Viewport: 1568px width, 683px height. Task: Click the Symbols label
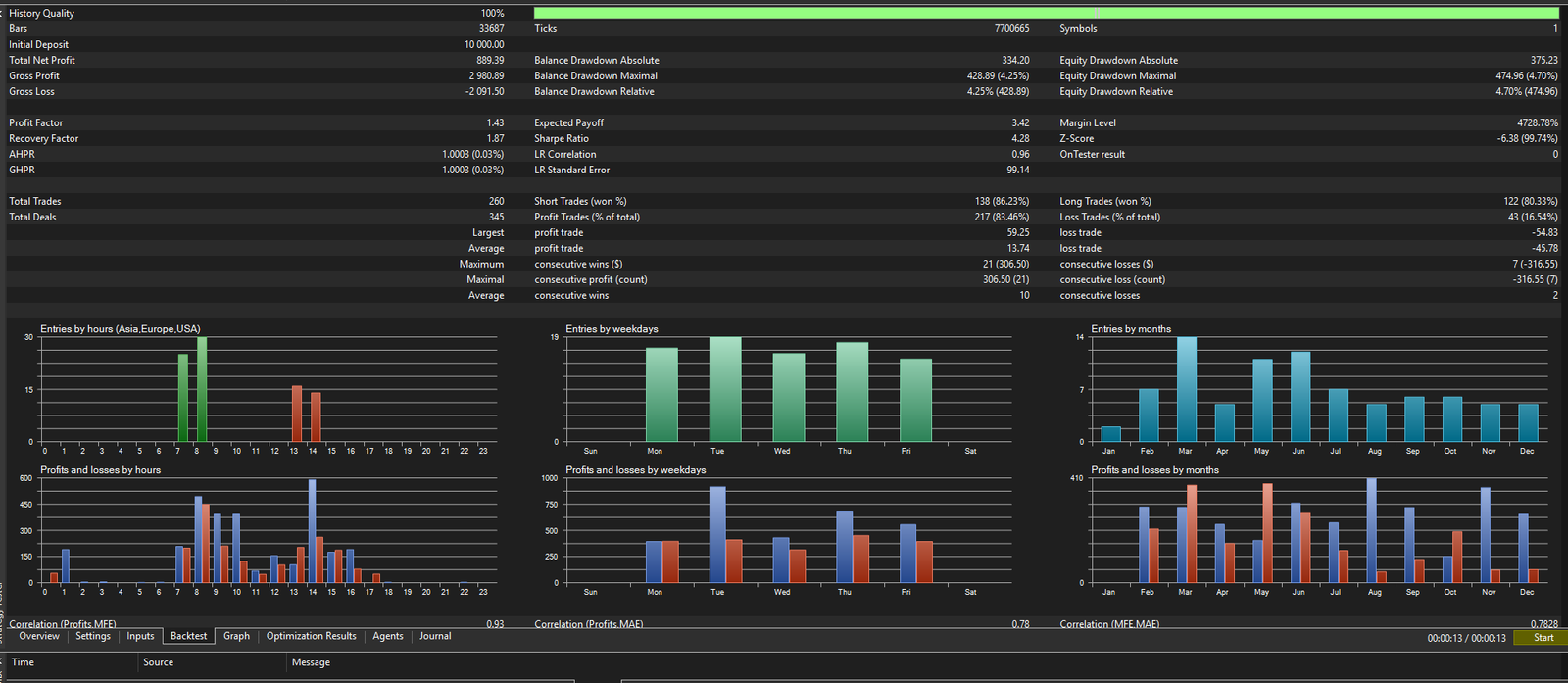(x=1078, y=28)
